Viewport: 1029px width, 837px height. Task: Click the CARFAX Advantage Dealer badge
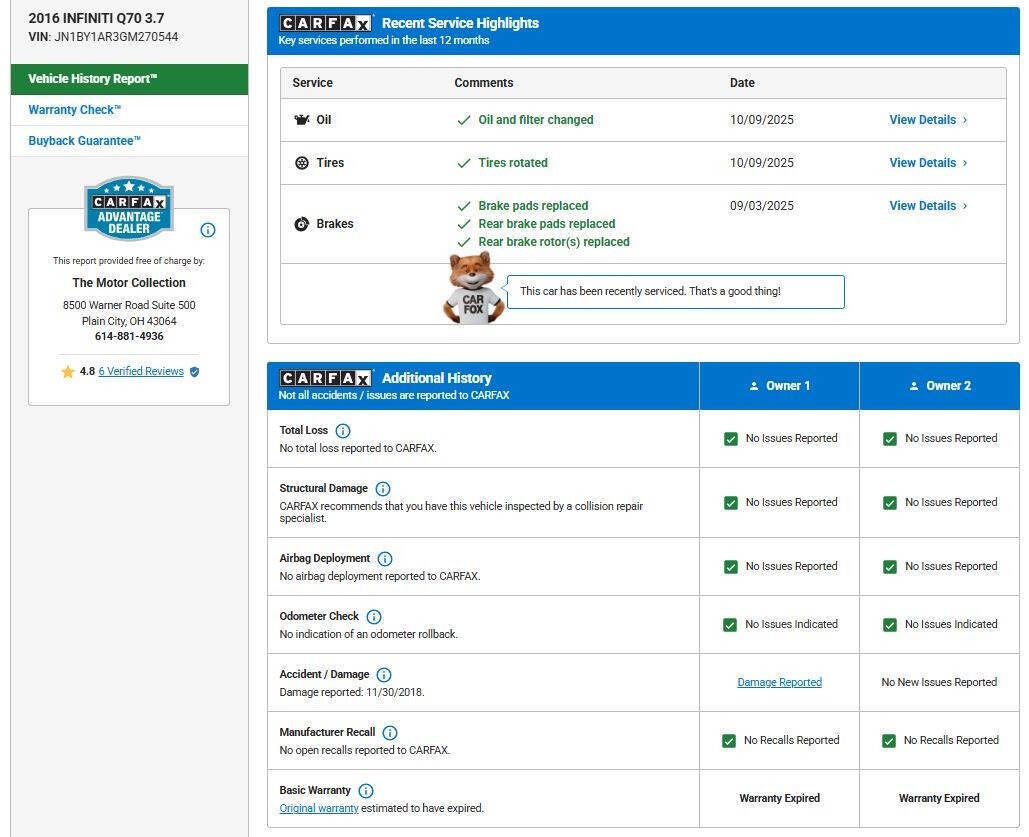pyautogui.click(x=129, y=208)
